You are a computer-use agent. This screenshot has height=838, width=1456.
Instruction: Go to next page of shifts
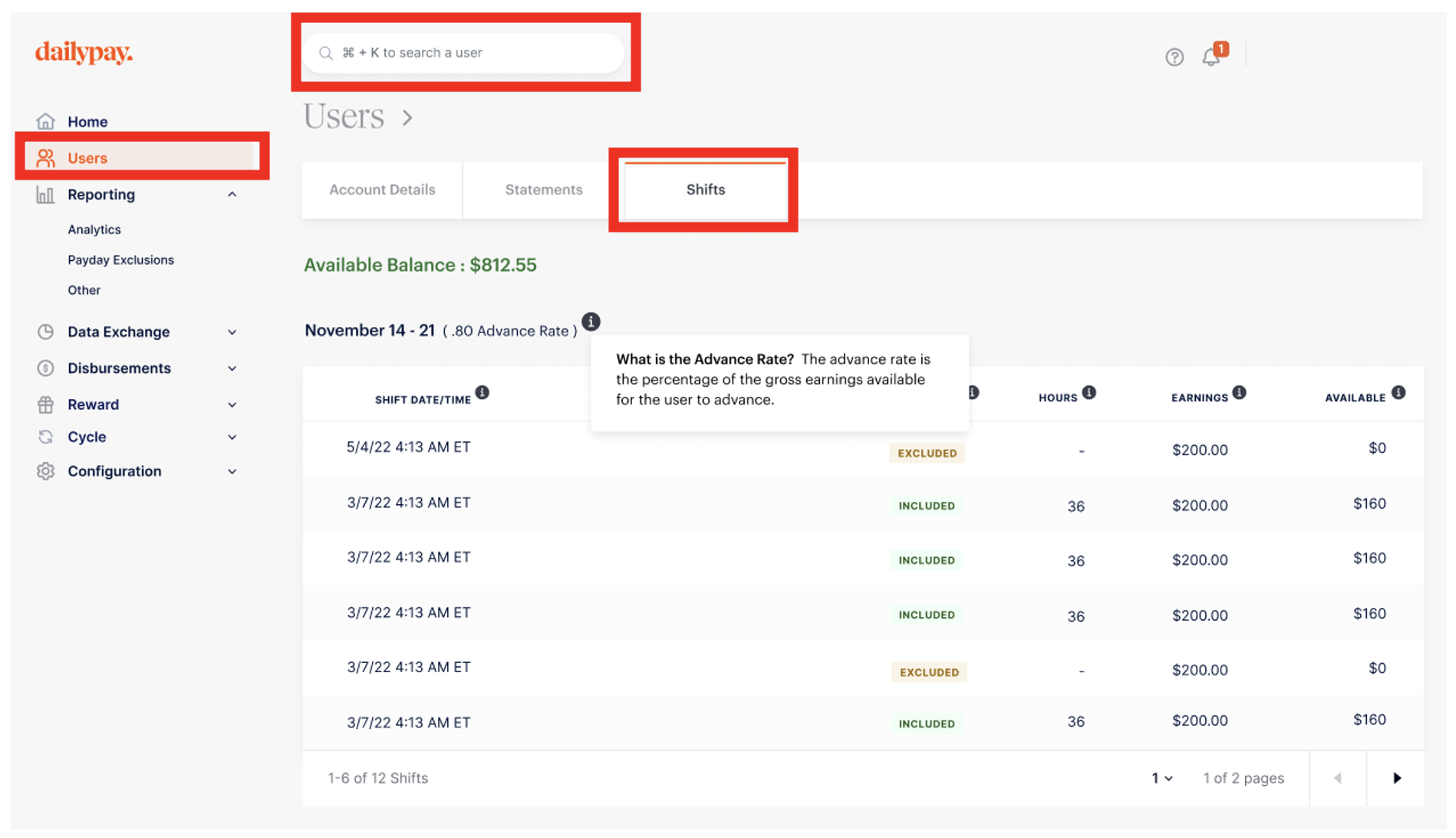(1396, 778)
